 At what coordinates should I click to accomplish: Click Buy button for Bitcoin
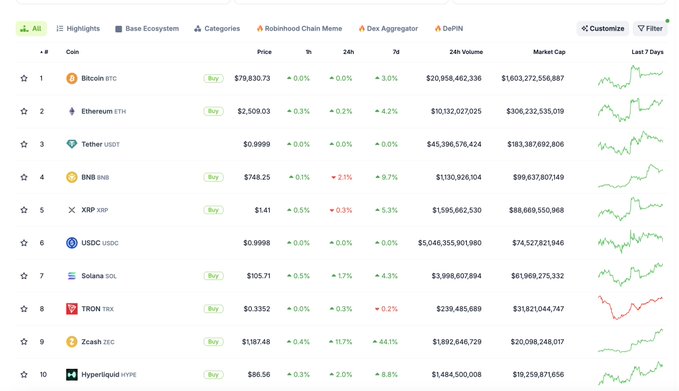click(213, 78)
